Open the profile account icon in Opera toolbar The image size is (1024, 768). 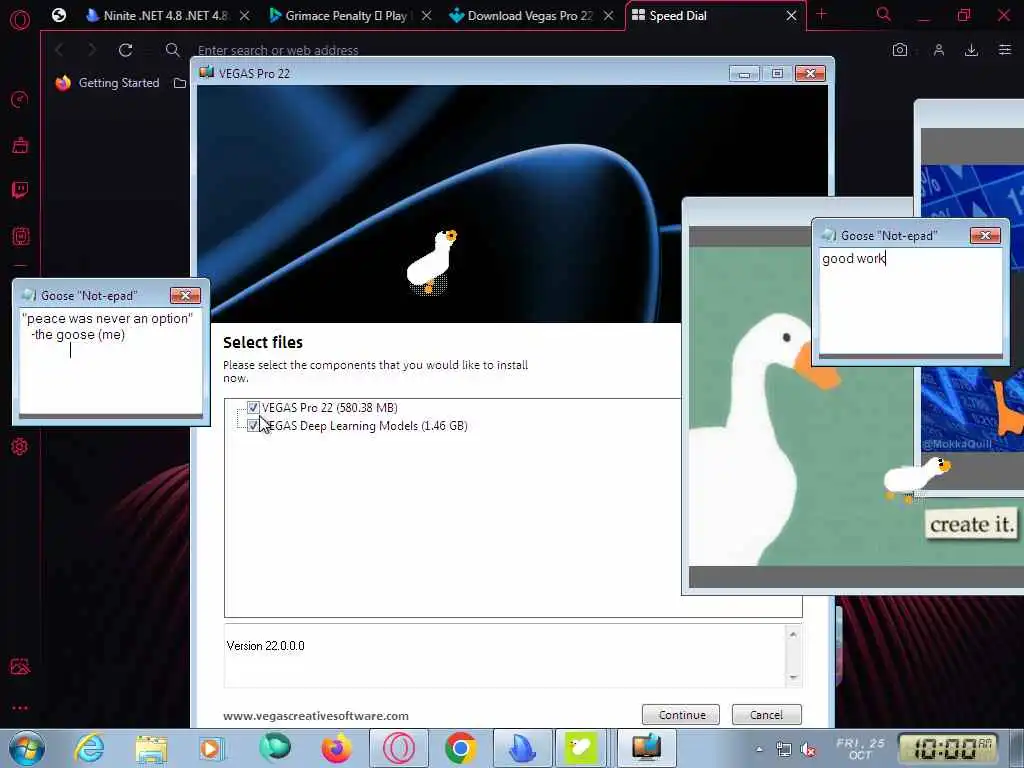939,50
